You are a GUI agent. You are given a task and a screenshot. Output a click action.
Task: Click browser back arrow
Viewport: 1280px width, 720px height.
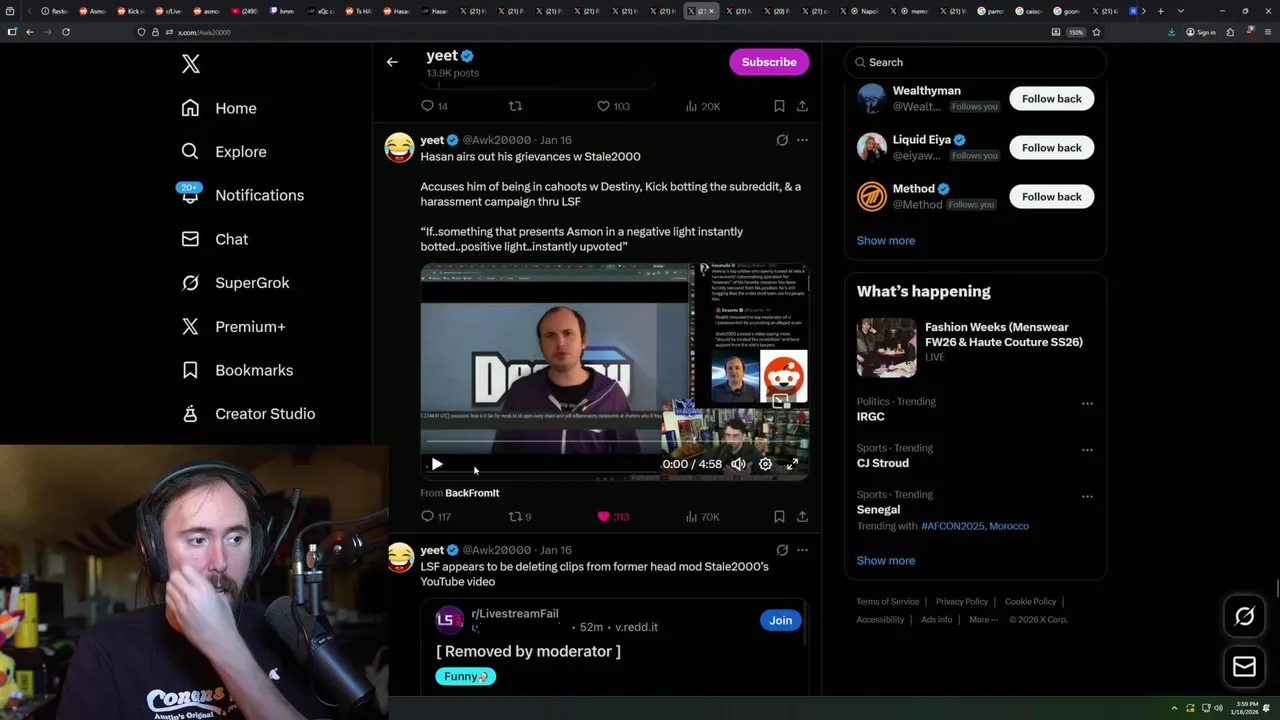30,32
